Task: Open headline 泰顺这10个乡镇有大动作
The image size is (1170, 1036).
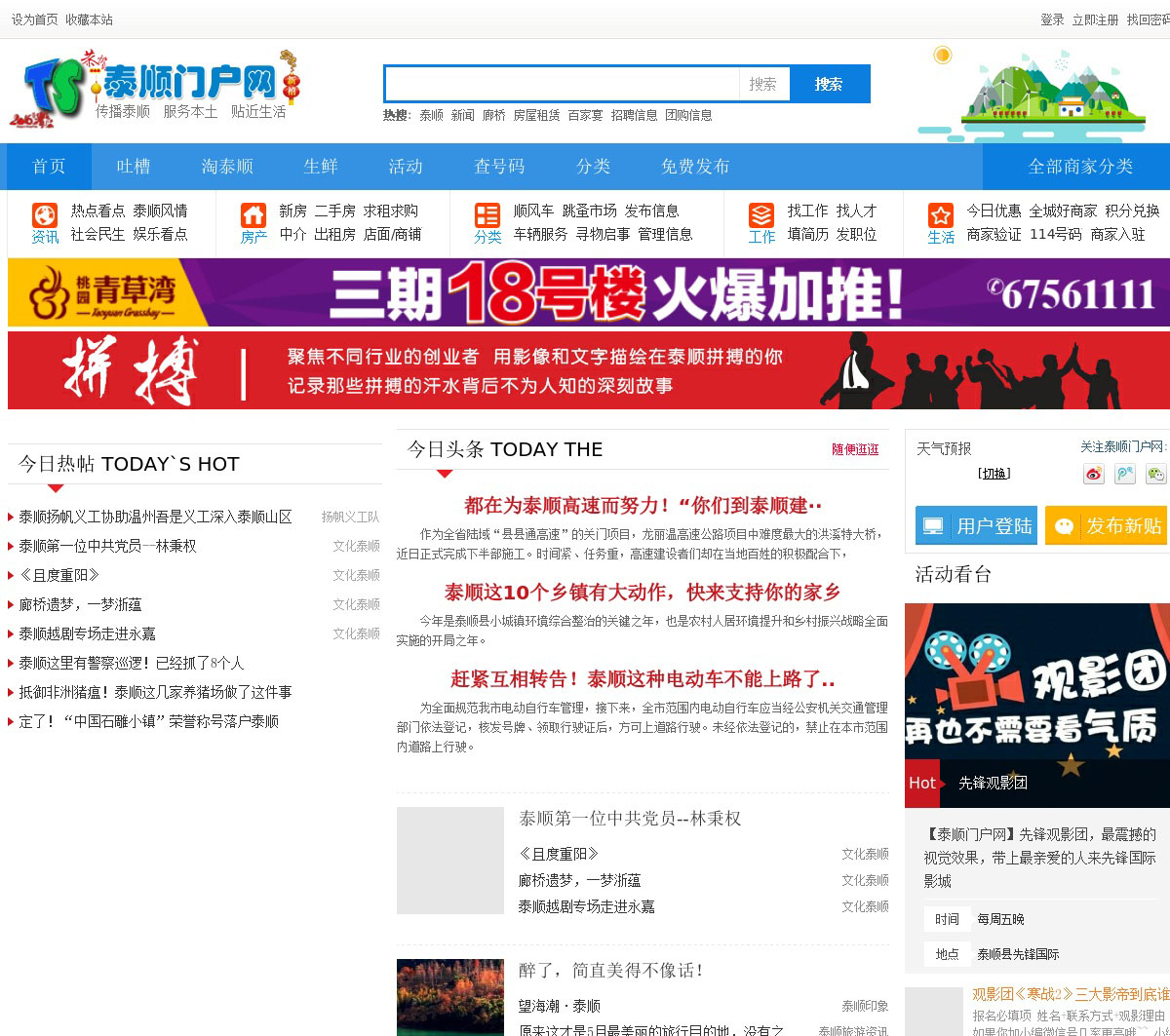Action: [643, 592]
